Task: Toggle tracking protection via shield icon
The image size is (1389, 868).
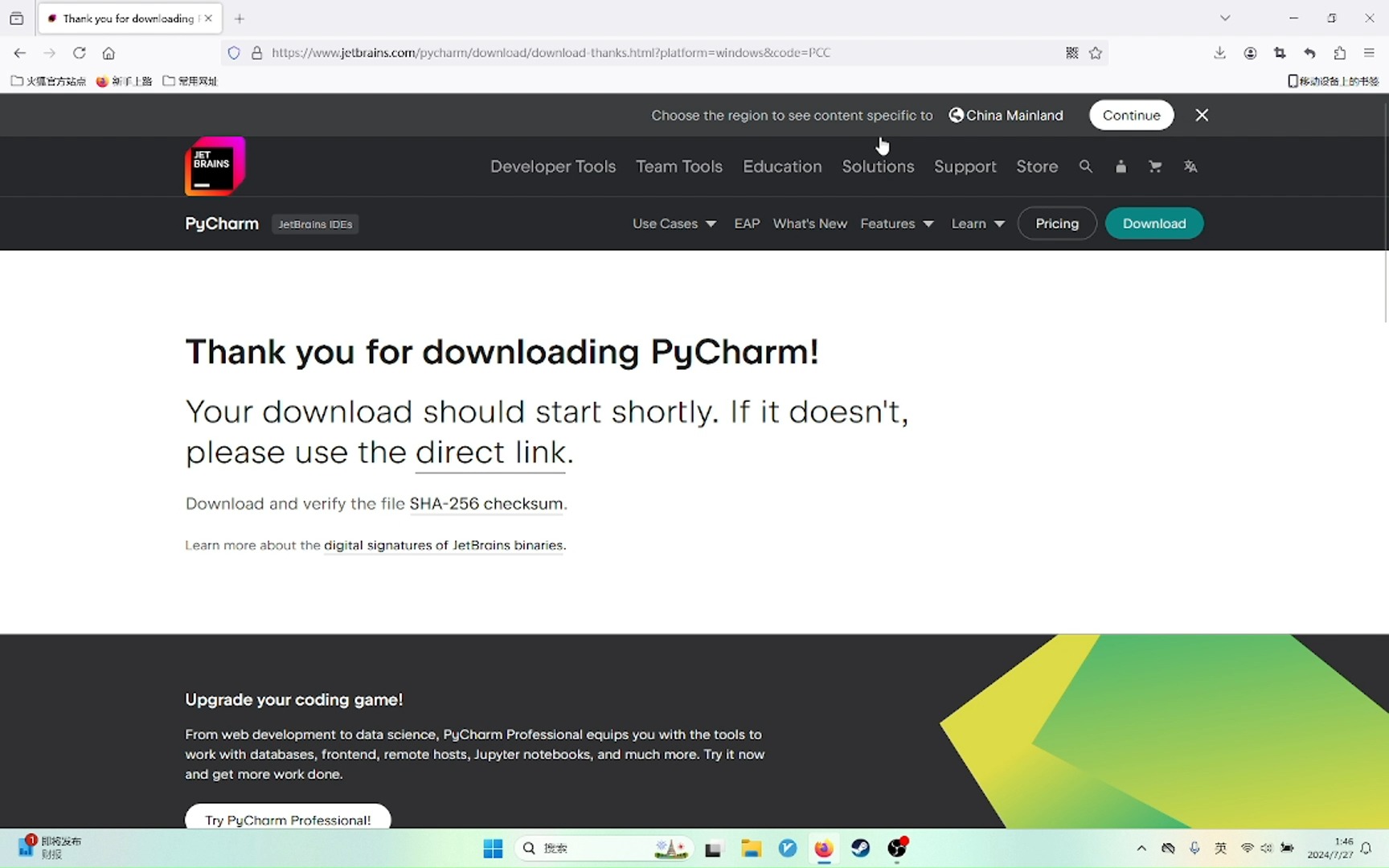Action: [234, 53]
